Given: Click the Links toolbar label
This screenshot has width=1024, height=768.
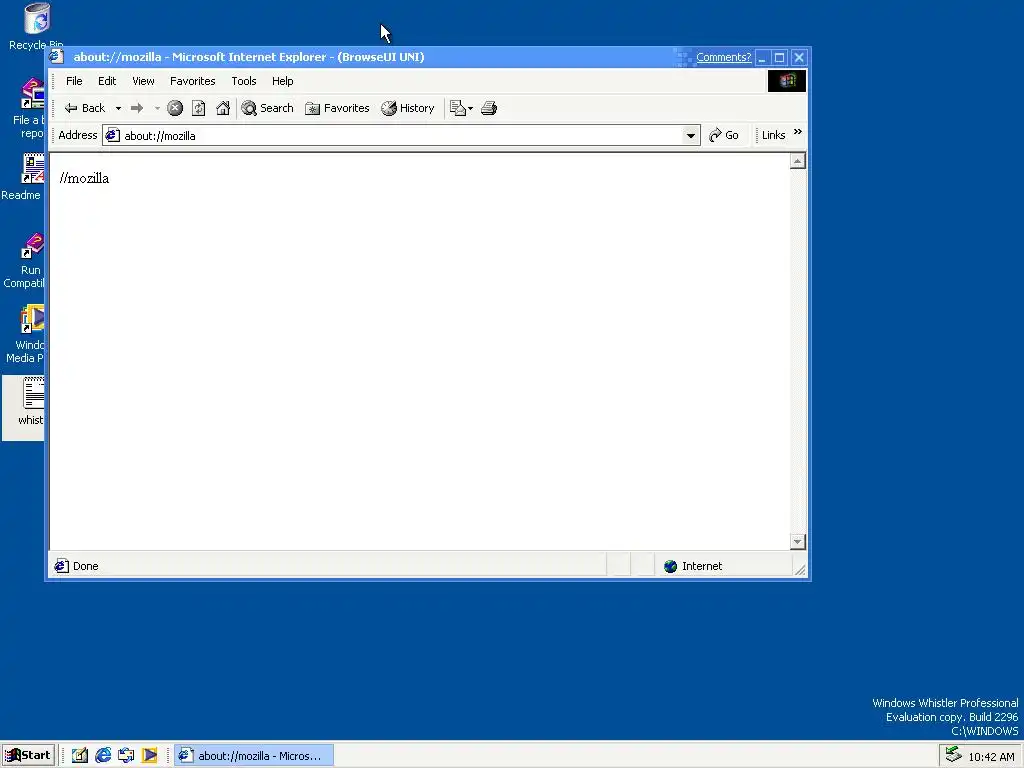Looking at the screenshot, I should pyautogui.click(x=773, y=135).
